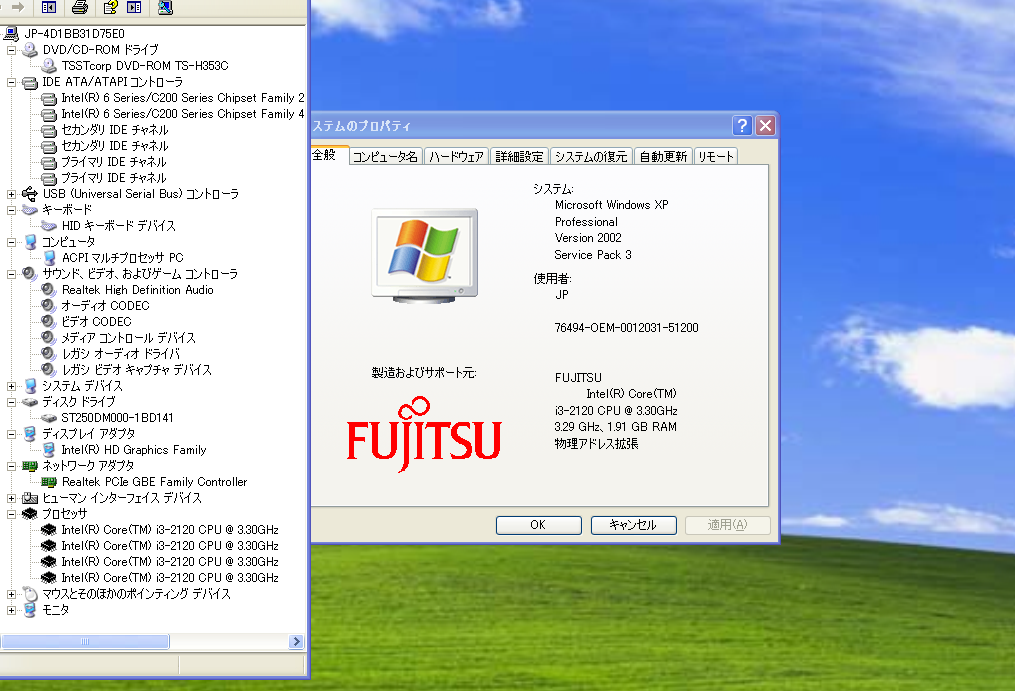Click the USB コントローラ category icon
Screen dimensions: 1015x691
point(30,194)
